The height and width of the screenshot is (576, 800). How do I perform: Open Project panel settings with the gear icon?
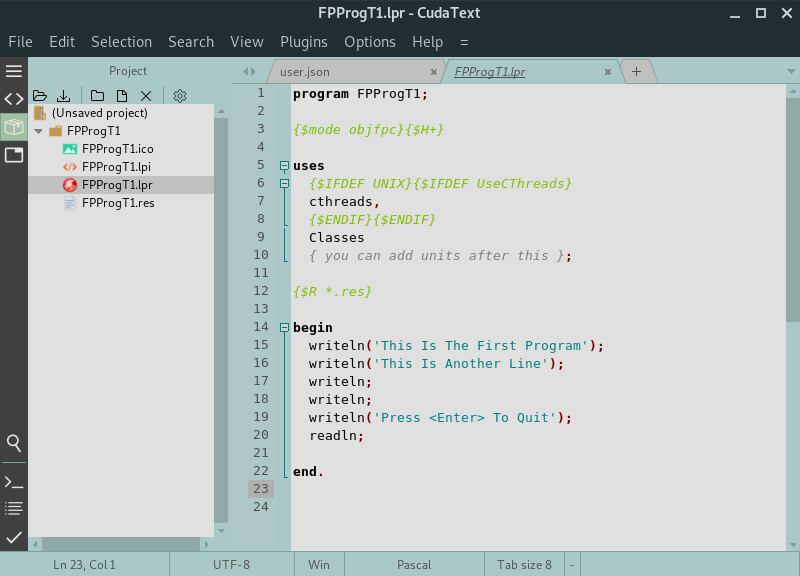[179, 95]
